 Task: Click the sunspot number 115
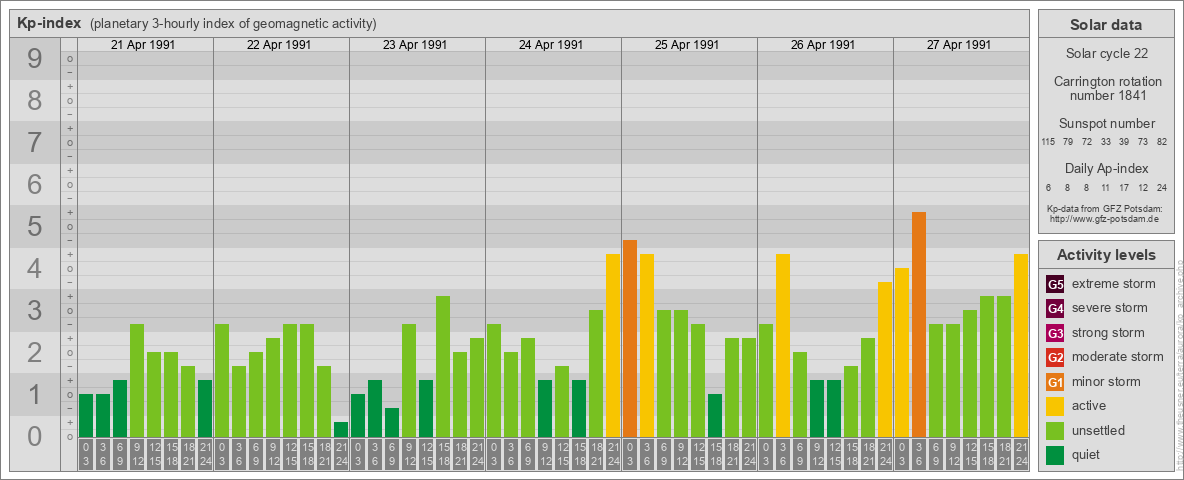pos(1048,142)
